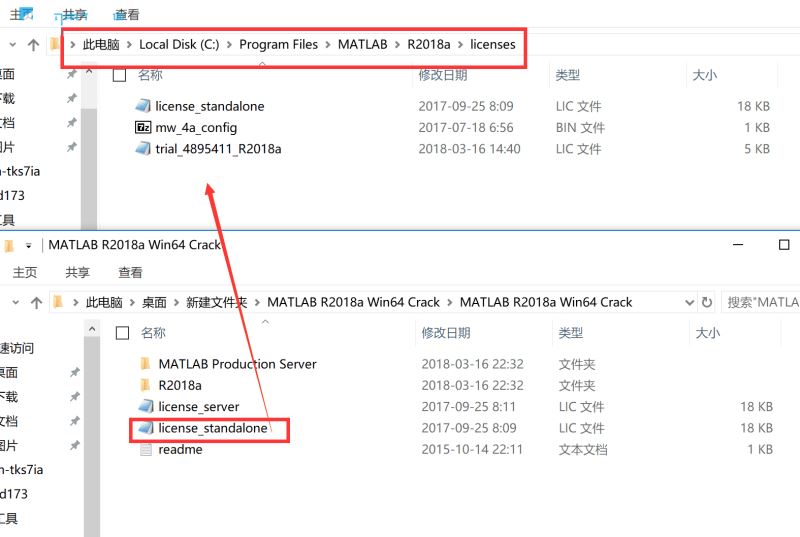Go to Local Disk (C:) breadcrumb
Screen dimensions: 800x537
coord(179,44)
